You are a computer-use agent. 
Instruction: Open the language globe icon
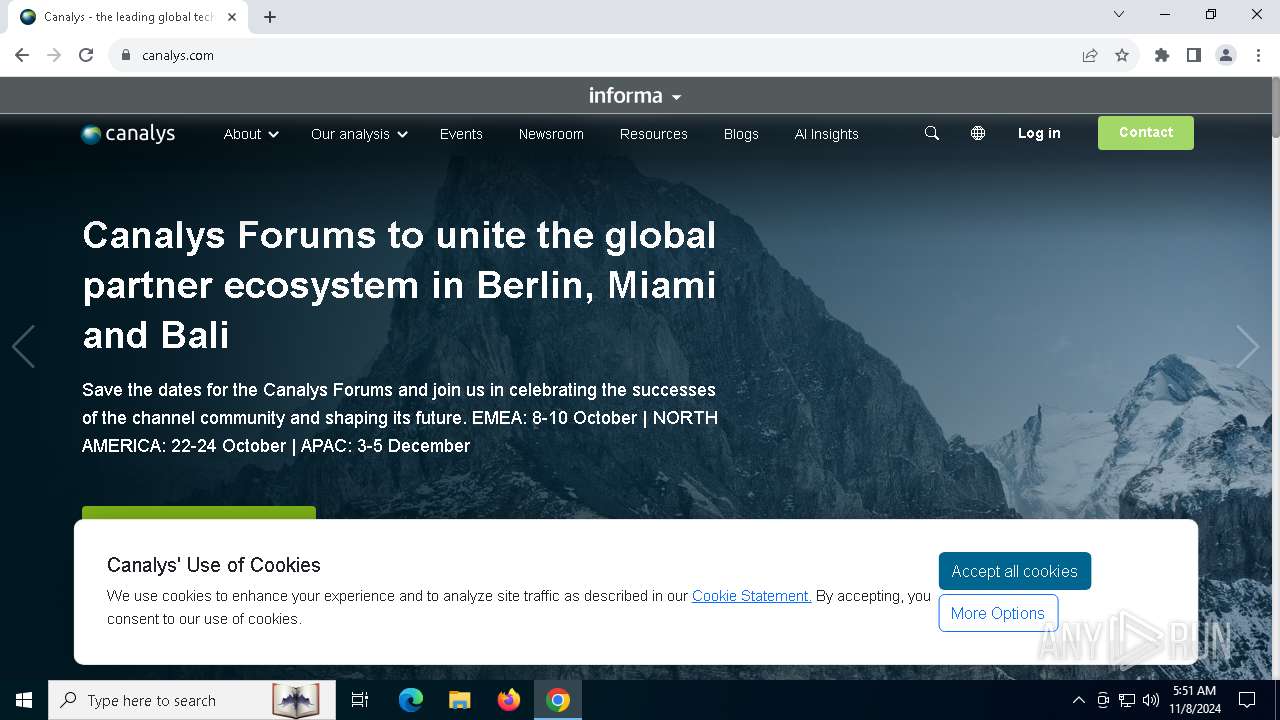click(978, 133)
